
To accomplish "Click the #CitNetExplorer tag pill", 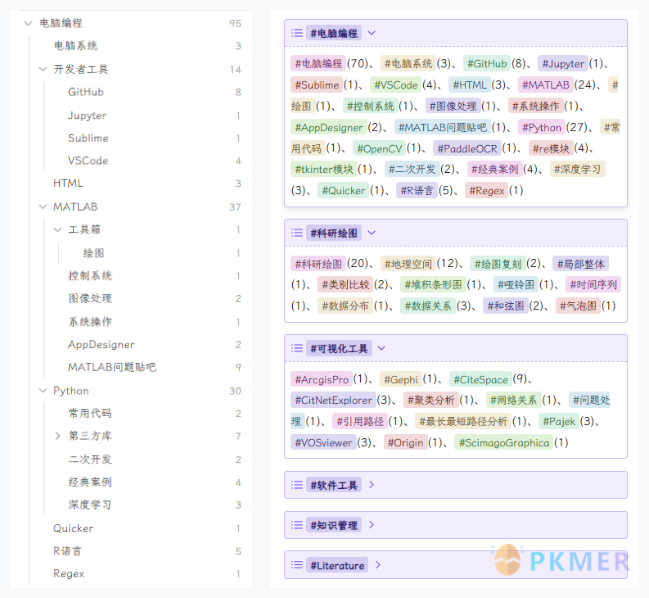I will [x=333, y=400].
